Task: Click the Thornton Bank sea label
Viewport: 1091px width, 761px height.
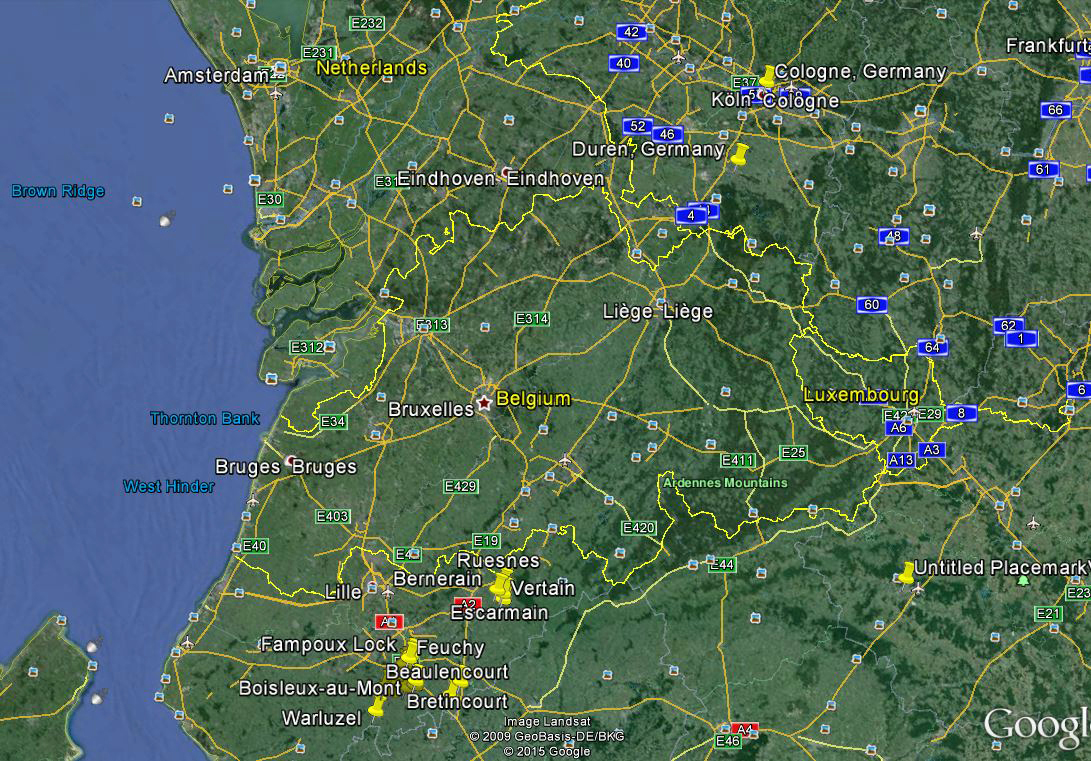Action: tap(205, 418)
